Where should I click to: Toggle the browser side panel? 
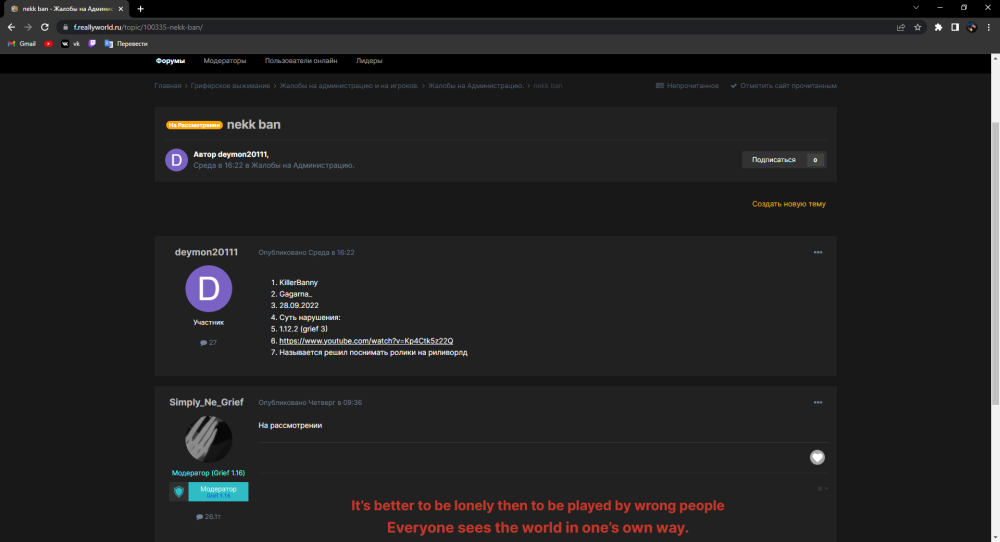coord(955,27)
